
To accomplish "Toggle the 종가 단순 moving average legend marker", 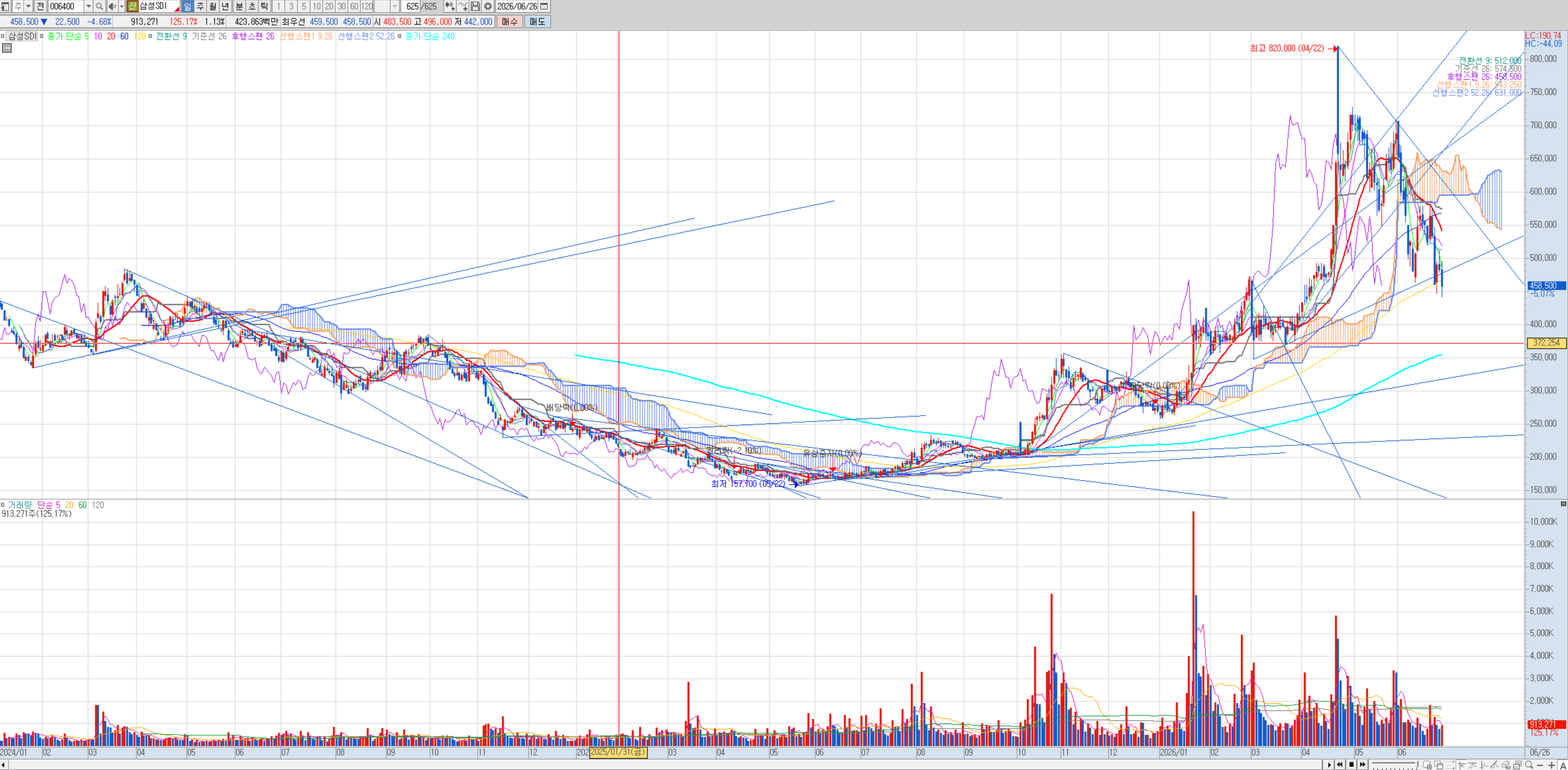I will point(42,37).
